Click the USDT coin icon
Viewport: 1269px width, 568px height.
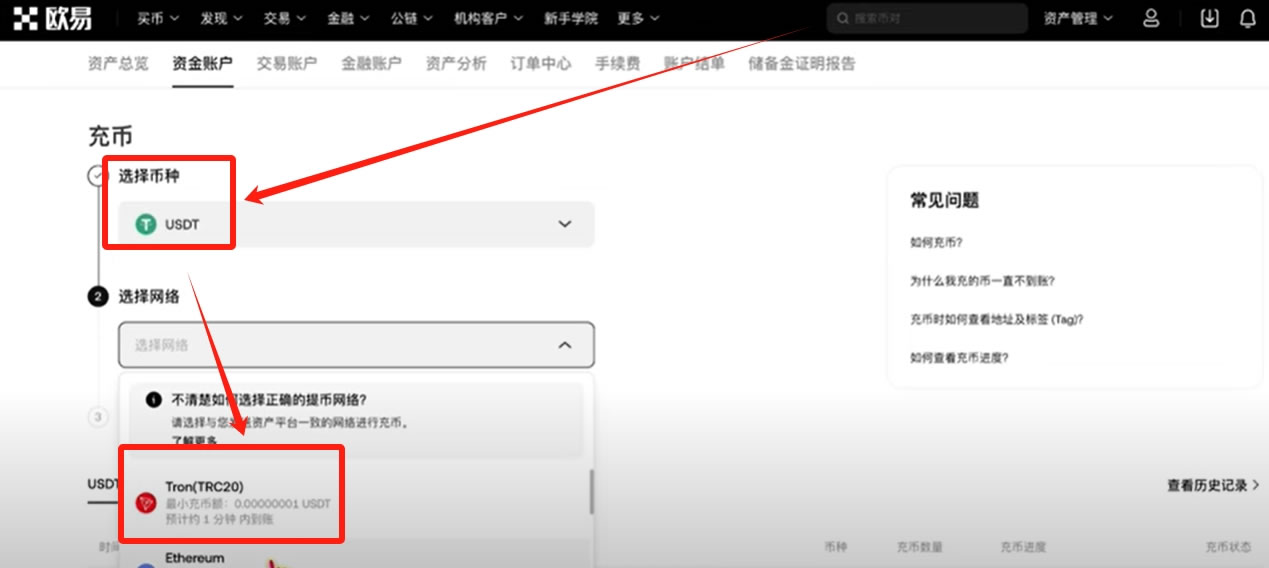147,224
